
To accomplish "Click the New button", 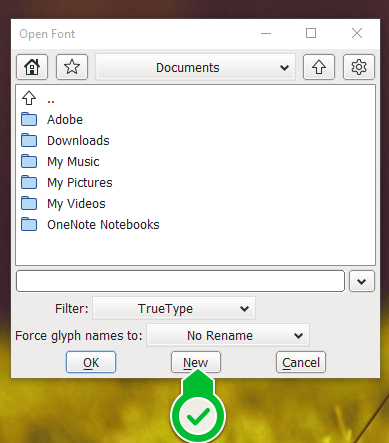I will click(x=196, y=362).
